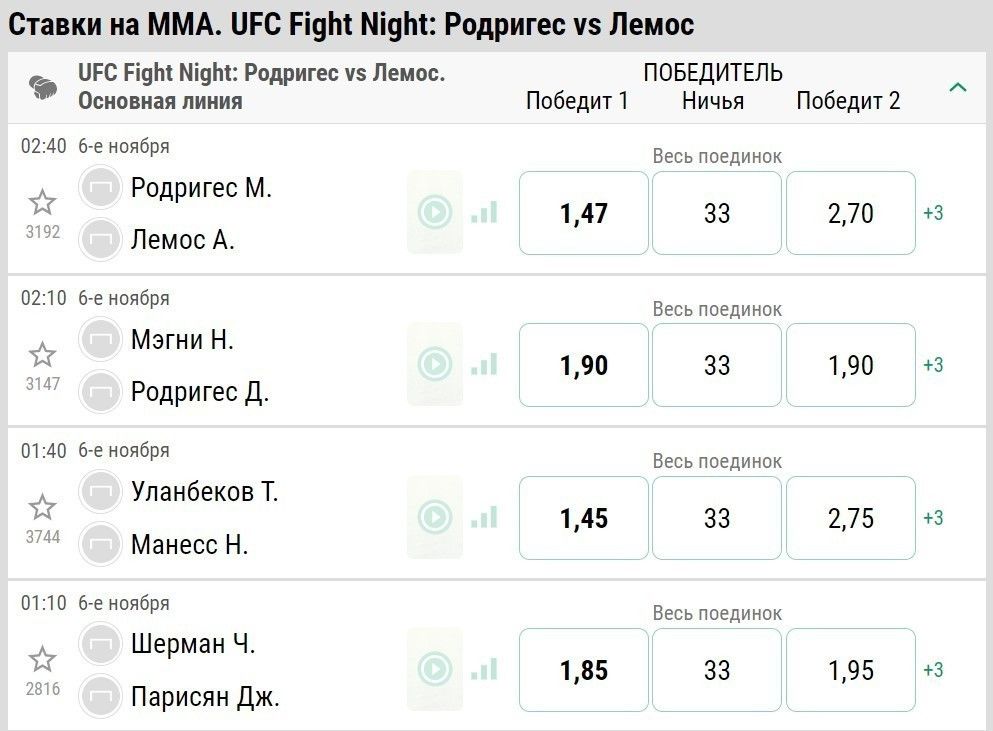Open live stream icon for Родригес М. fight

435,212
